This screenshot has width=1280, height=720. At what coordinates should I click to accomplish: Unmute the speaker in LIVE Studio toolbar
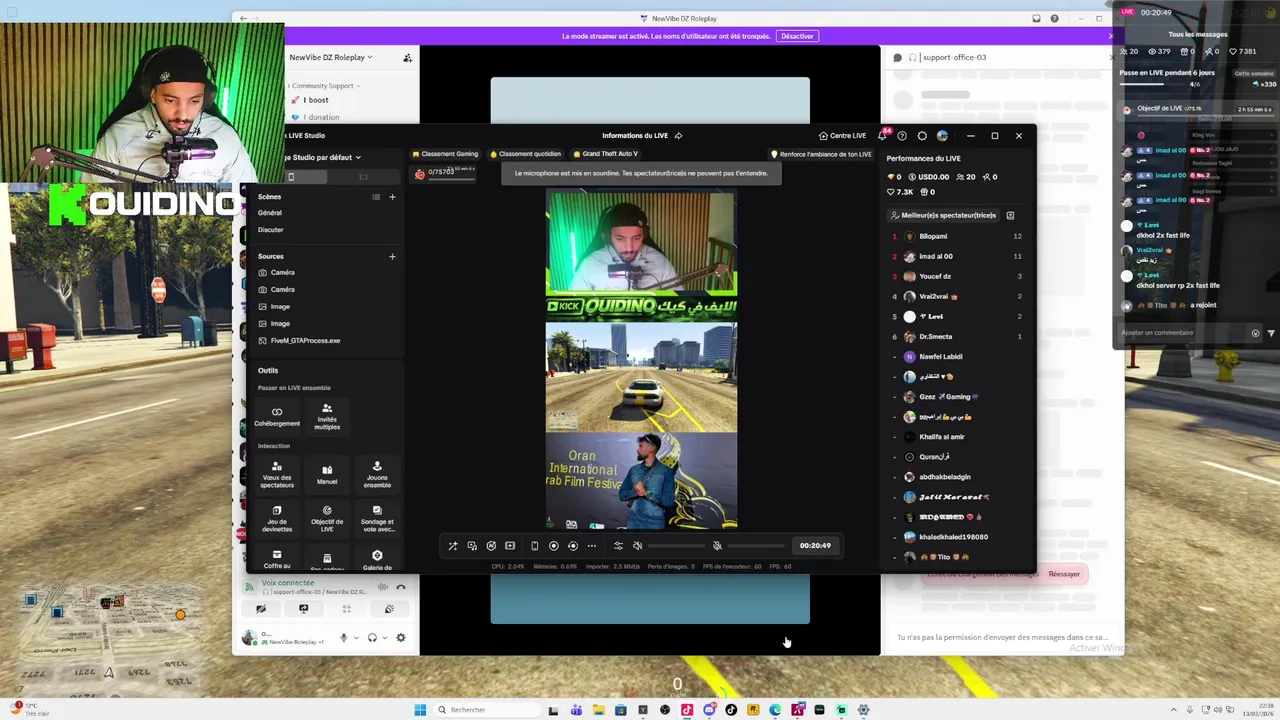coord(637,546)
